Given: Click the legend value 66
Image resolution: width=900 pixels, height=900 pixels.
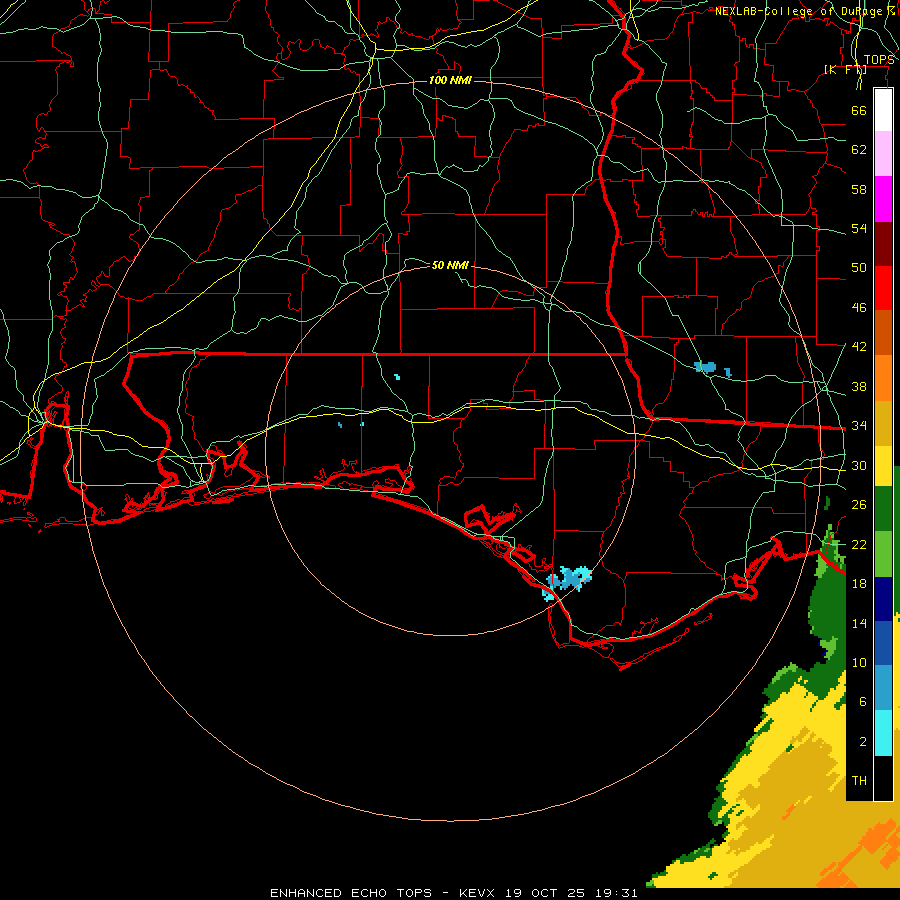Looking at the screenshot, I should point(859,110).
